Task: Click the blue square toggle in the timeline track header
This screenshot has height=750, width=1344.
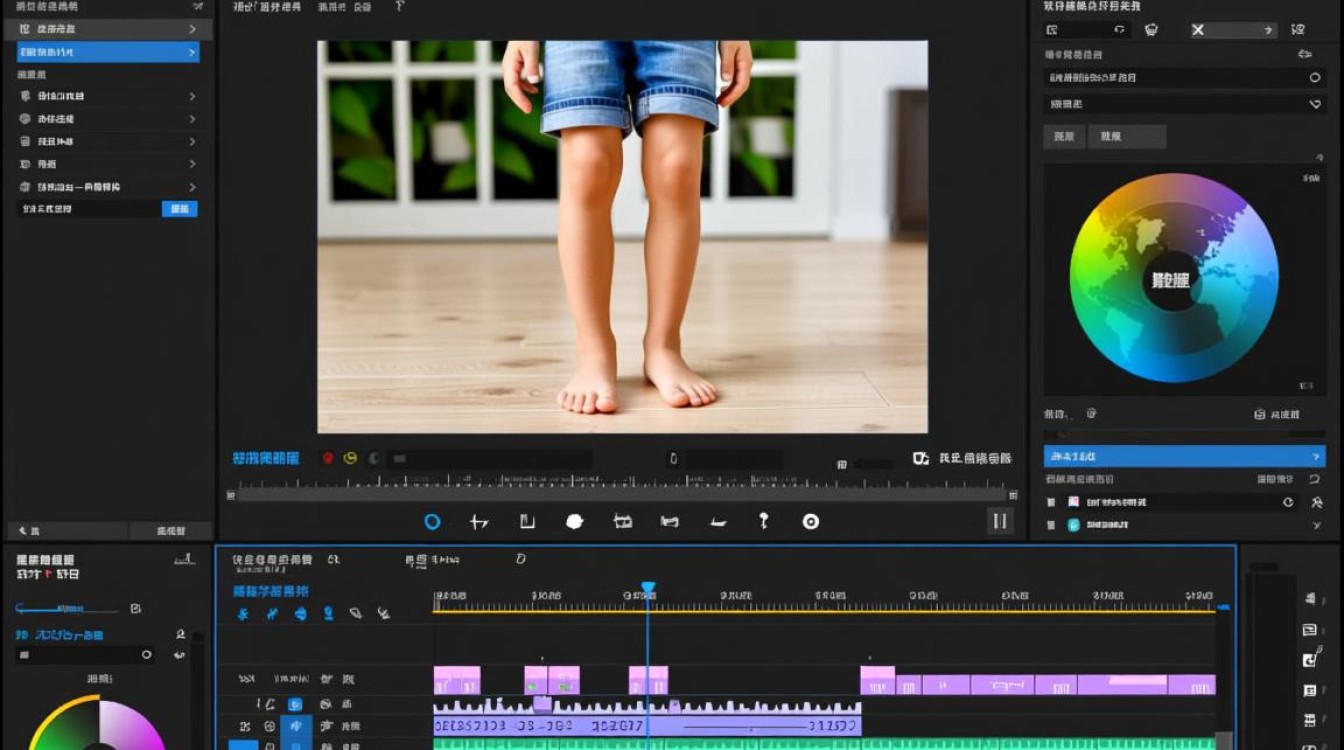Action: pyautogui.click(x=295, y=705)
